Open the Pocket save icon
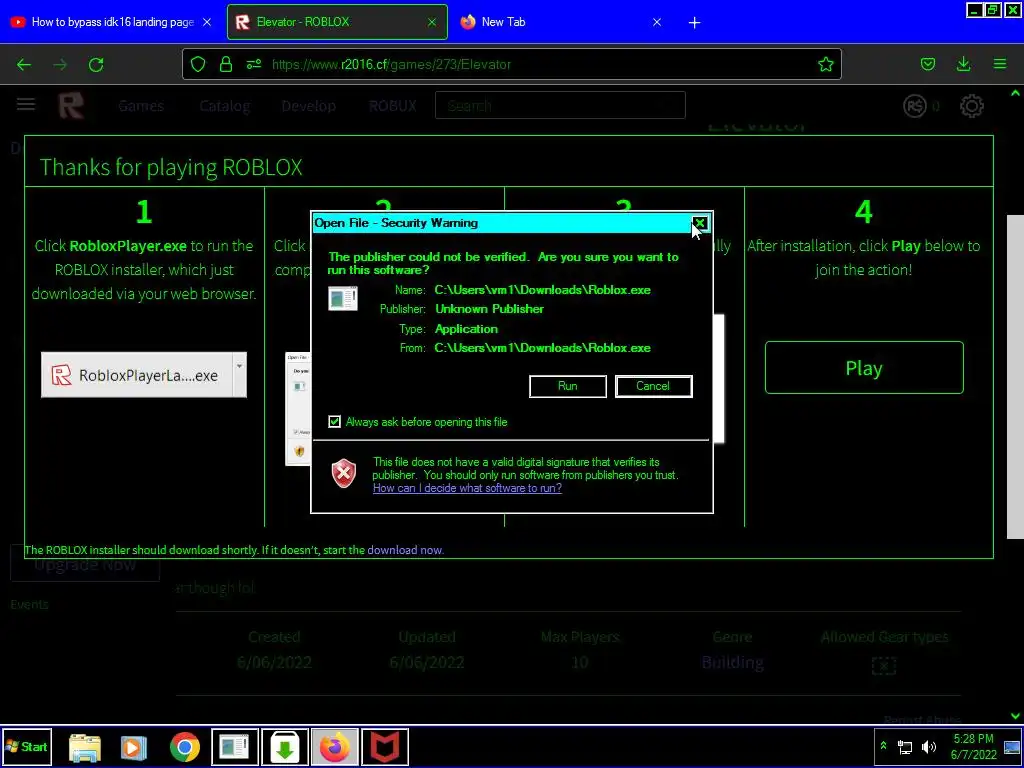Viewport: 1024px width, 768px height. pyautogui.click(x=927, y=64)
